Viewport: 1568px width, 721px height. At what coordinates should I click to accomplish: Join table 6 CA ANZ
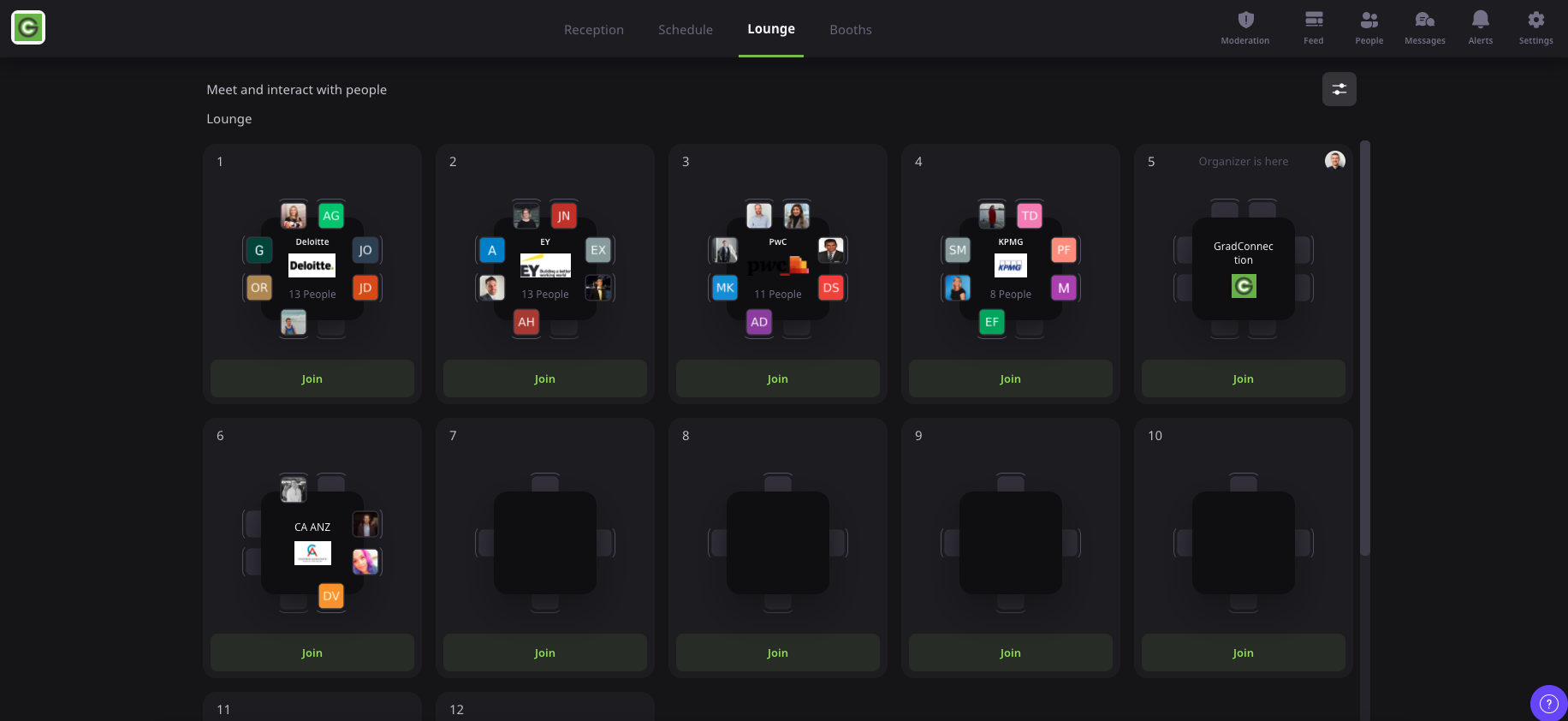[x=312, y=652]
